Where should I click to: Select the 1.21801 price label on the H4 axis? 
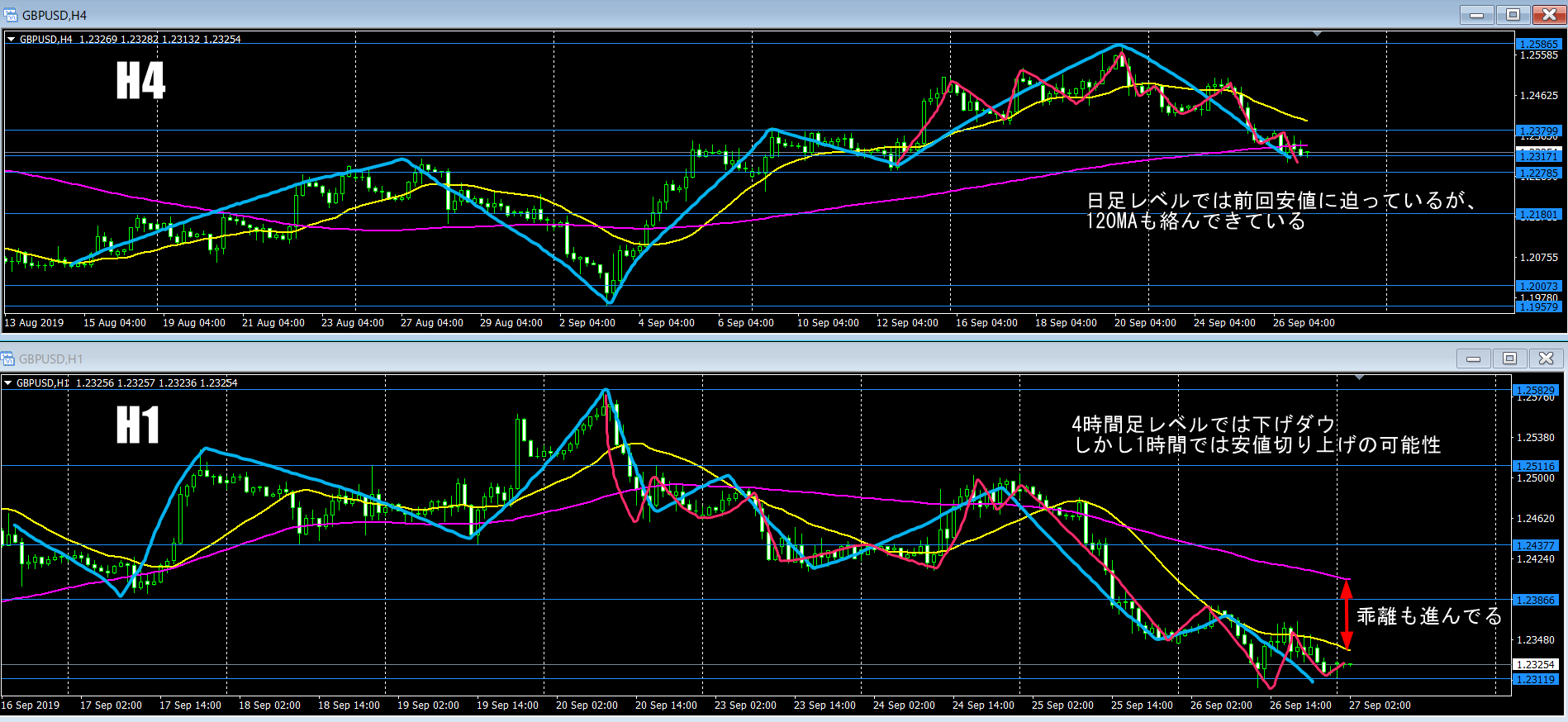coord(1538,215)
